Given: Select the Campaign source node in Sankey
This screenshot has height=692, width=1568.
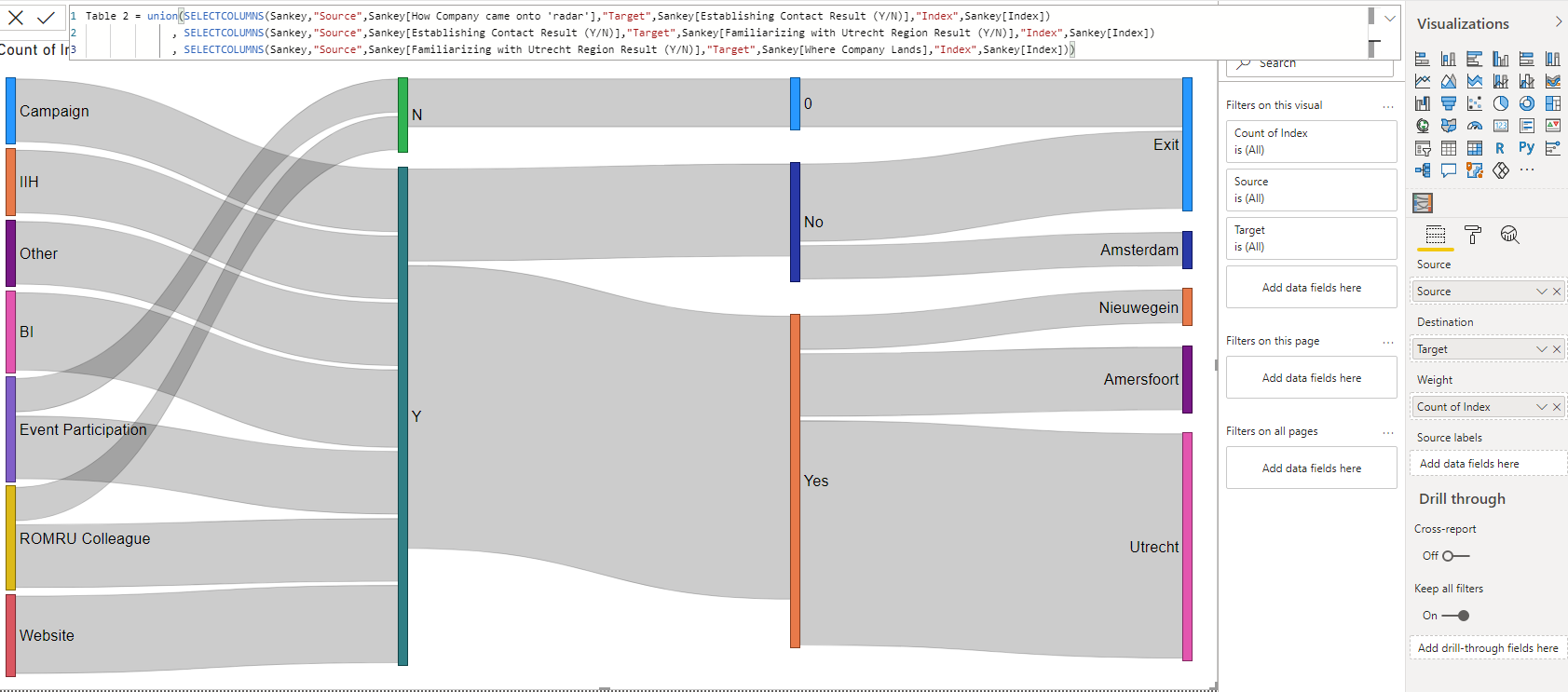Looking at the screenshot, I should pyautogui.click(x=10, y=111).
